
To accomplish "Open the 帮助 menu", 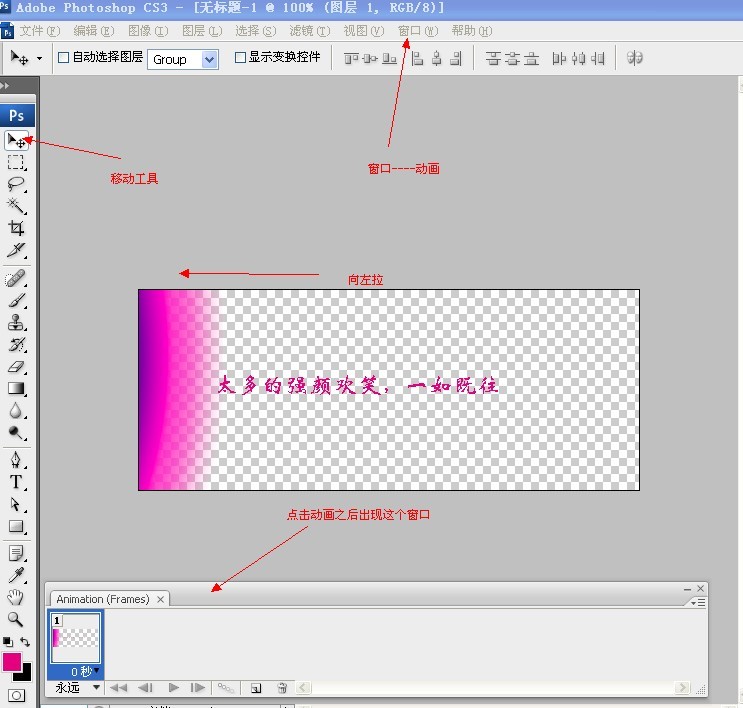I will [x=471, y=31].
